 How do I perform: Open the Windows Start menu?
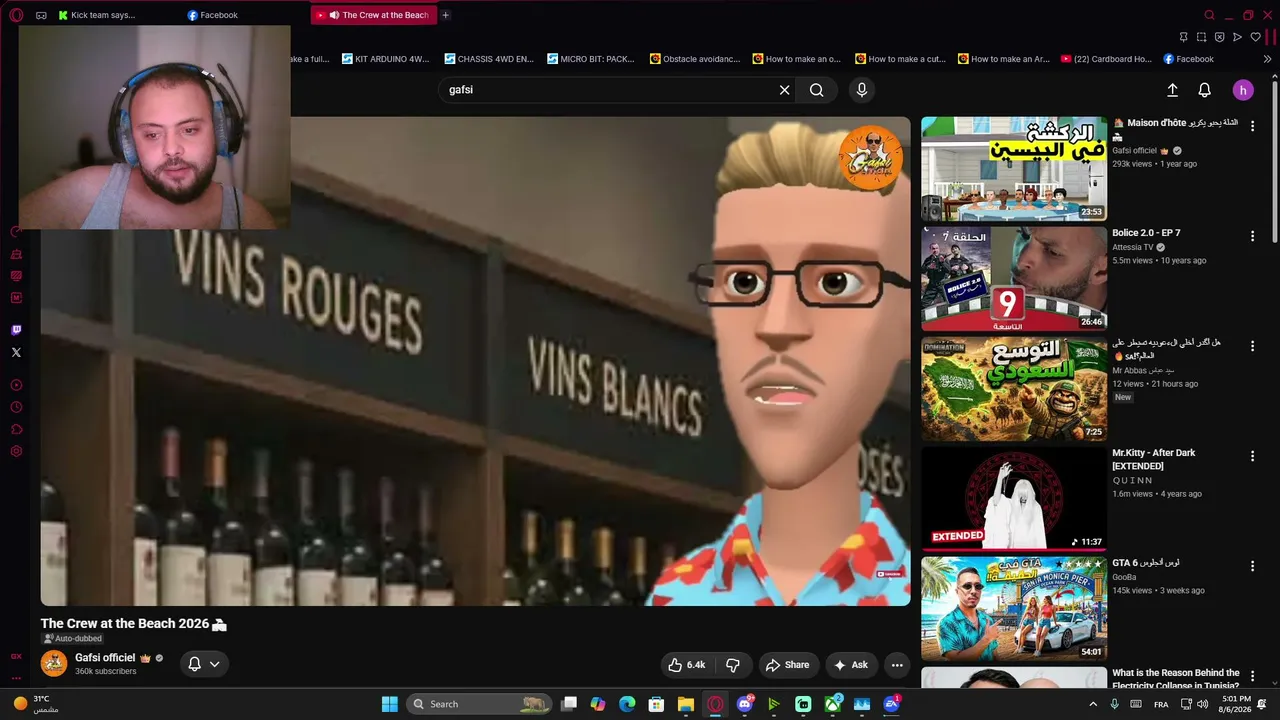390,704
